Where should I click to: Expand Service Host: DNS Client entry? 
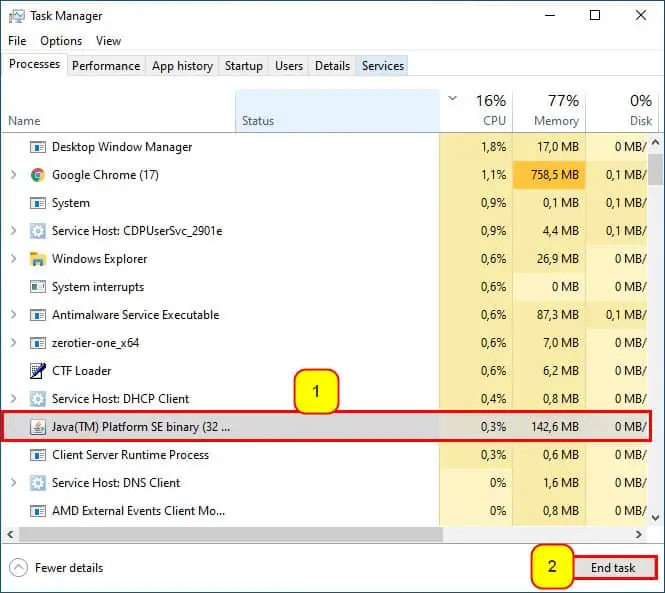14,483
